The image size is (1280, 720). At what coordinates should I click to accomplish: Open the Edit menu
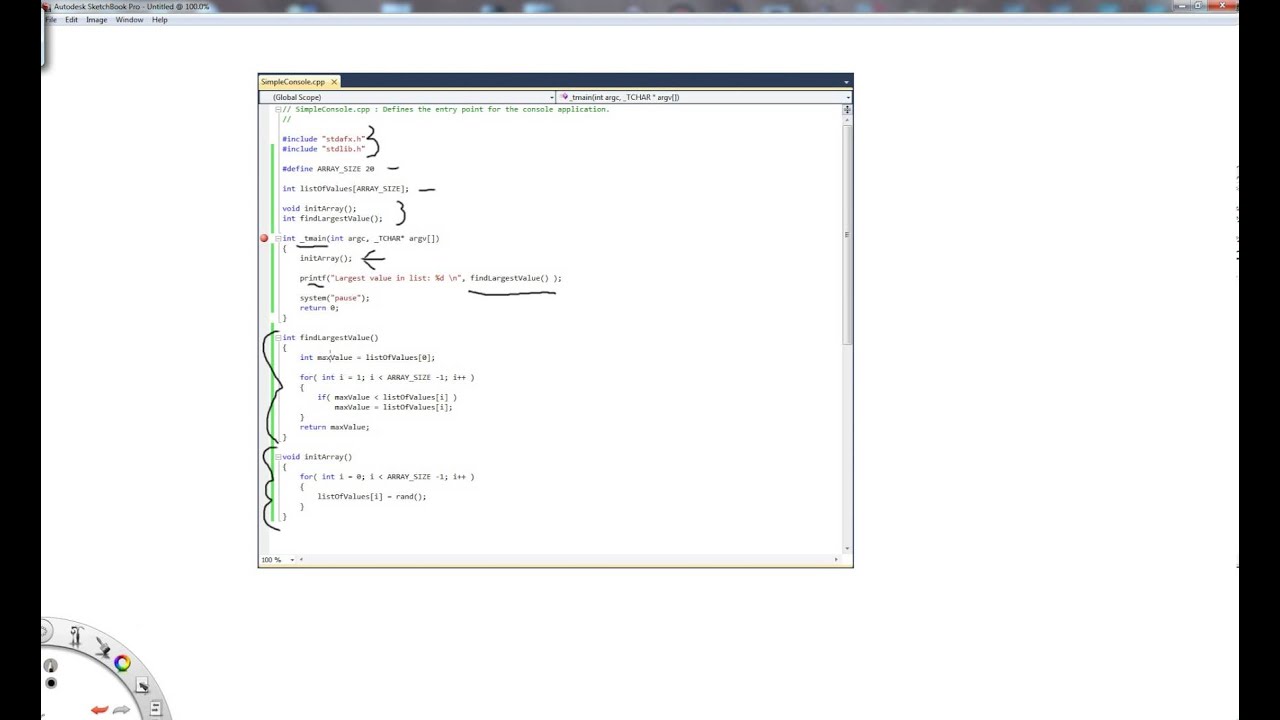click(72, 20)
